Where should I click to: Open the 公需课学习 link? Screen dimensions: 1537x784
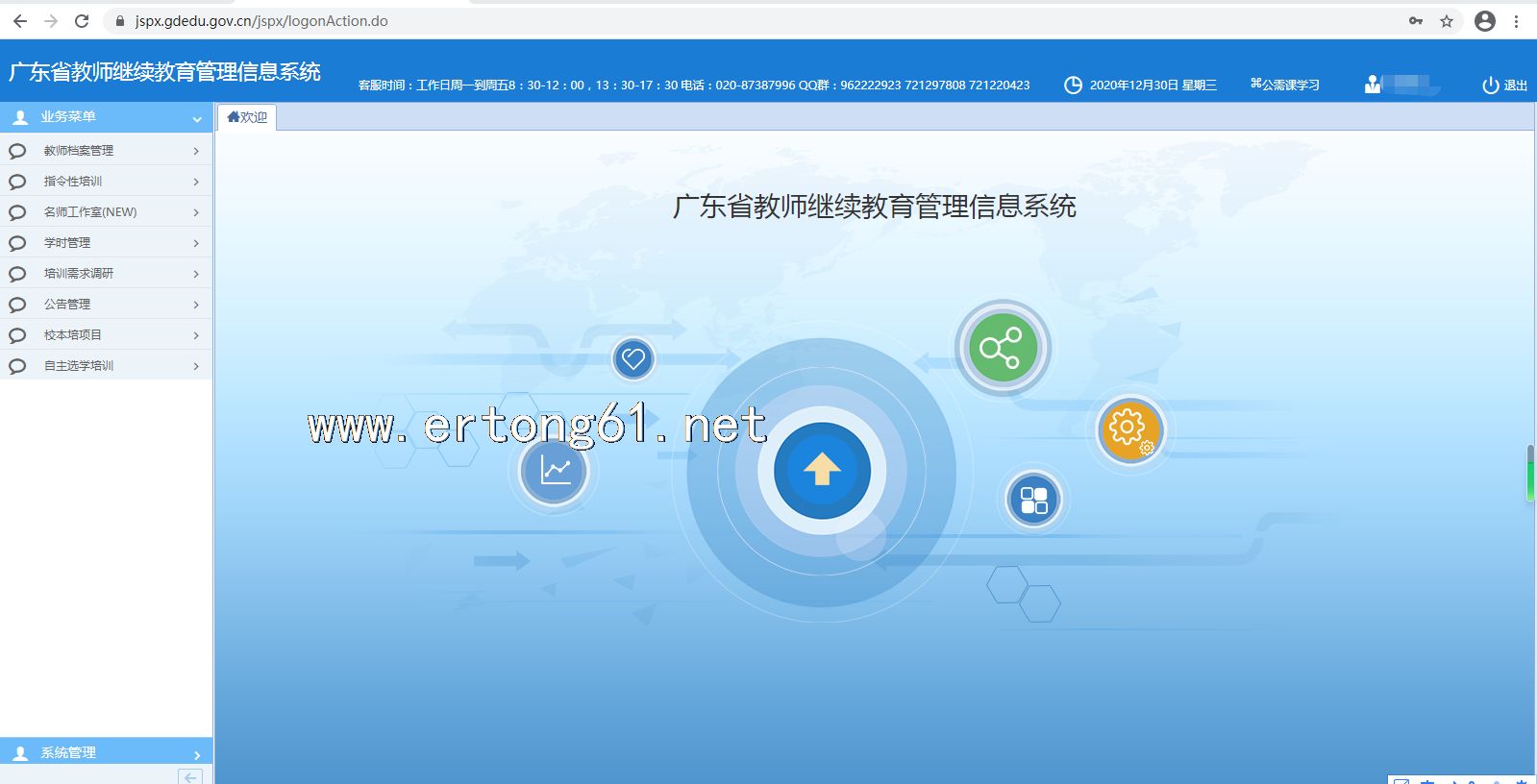click(1284, 86)
